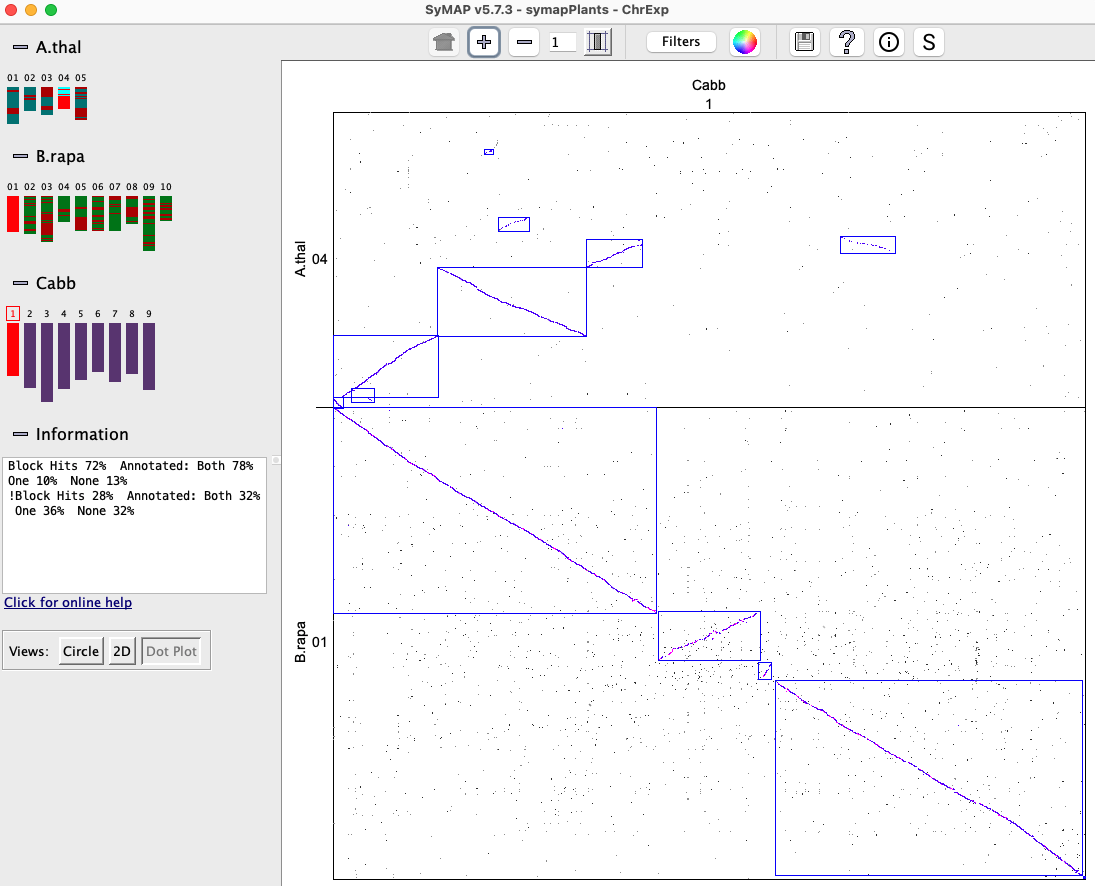Collapse the Information panel
Viewport: 1095px width, 886px height.
(20, 434)
